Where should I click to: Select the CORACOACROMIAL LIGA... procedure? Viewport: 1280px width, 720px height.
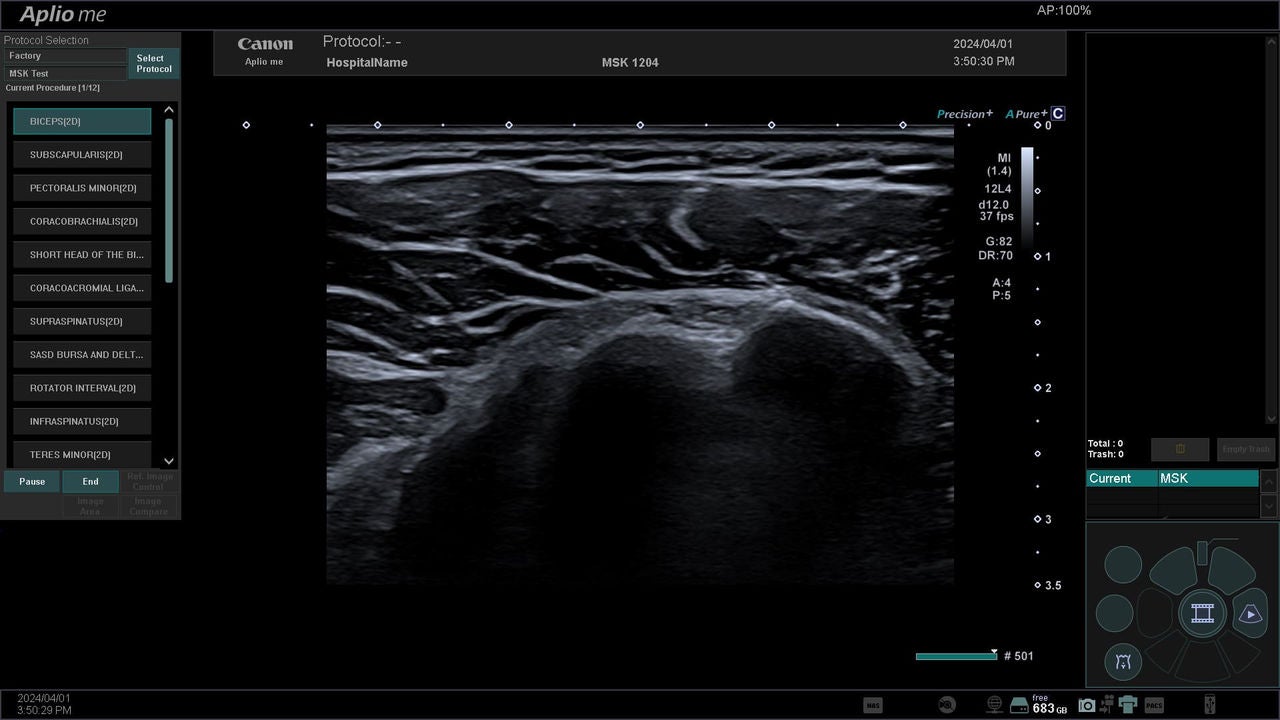[x=82, y=288]
